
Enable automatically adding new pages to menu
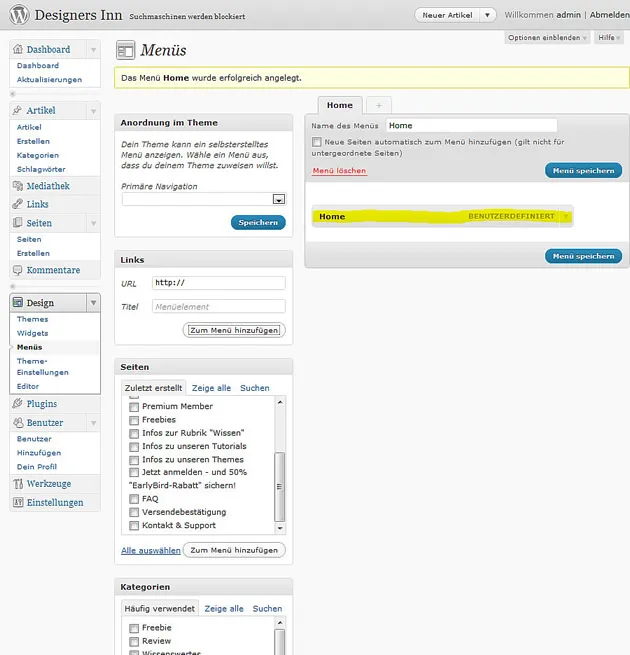(x=317, y=142)
